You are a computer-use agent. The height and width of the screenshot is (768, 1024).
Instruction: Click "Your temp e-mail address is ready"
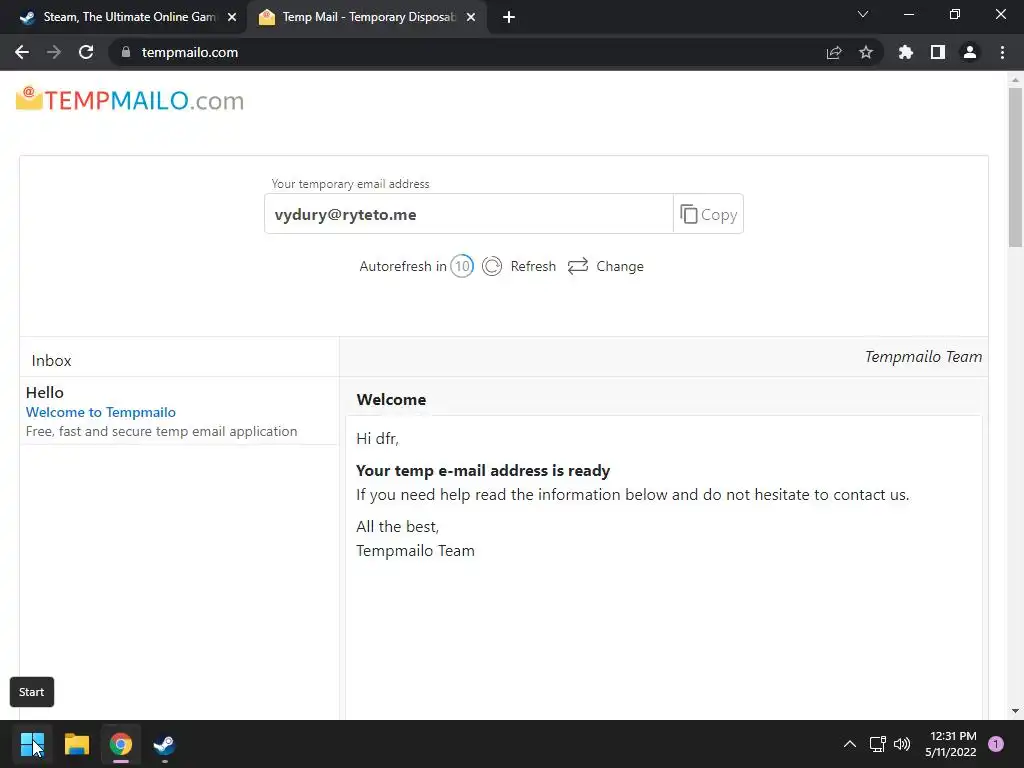coord(483,471)
